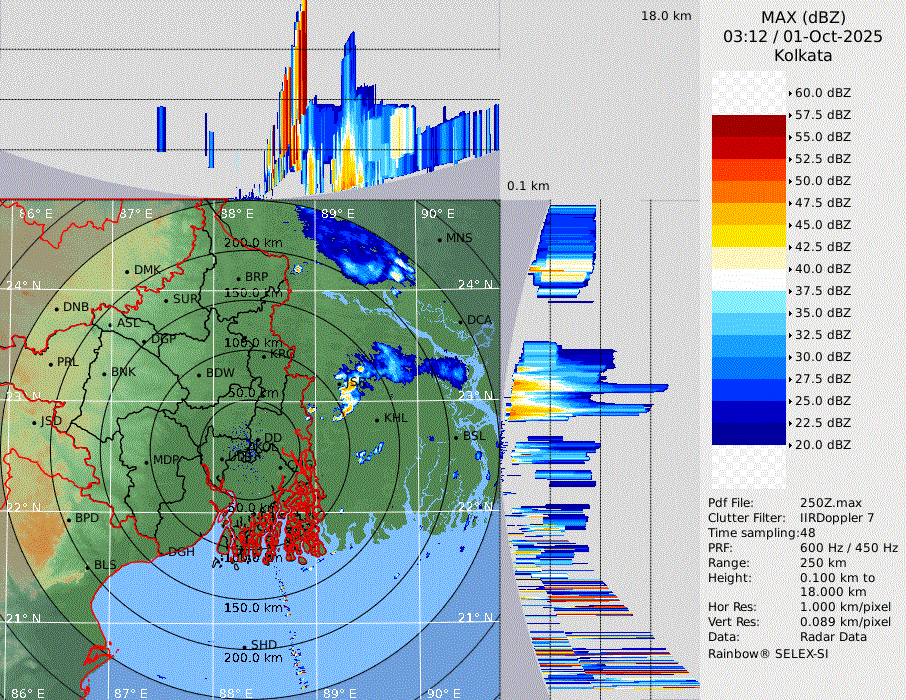Select the SHD station marker offshore
Viewport: 906px width, 700px height.
244,645
